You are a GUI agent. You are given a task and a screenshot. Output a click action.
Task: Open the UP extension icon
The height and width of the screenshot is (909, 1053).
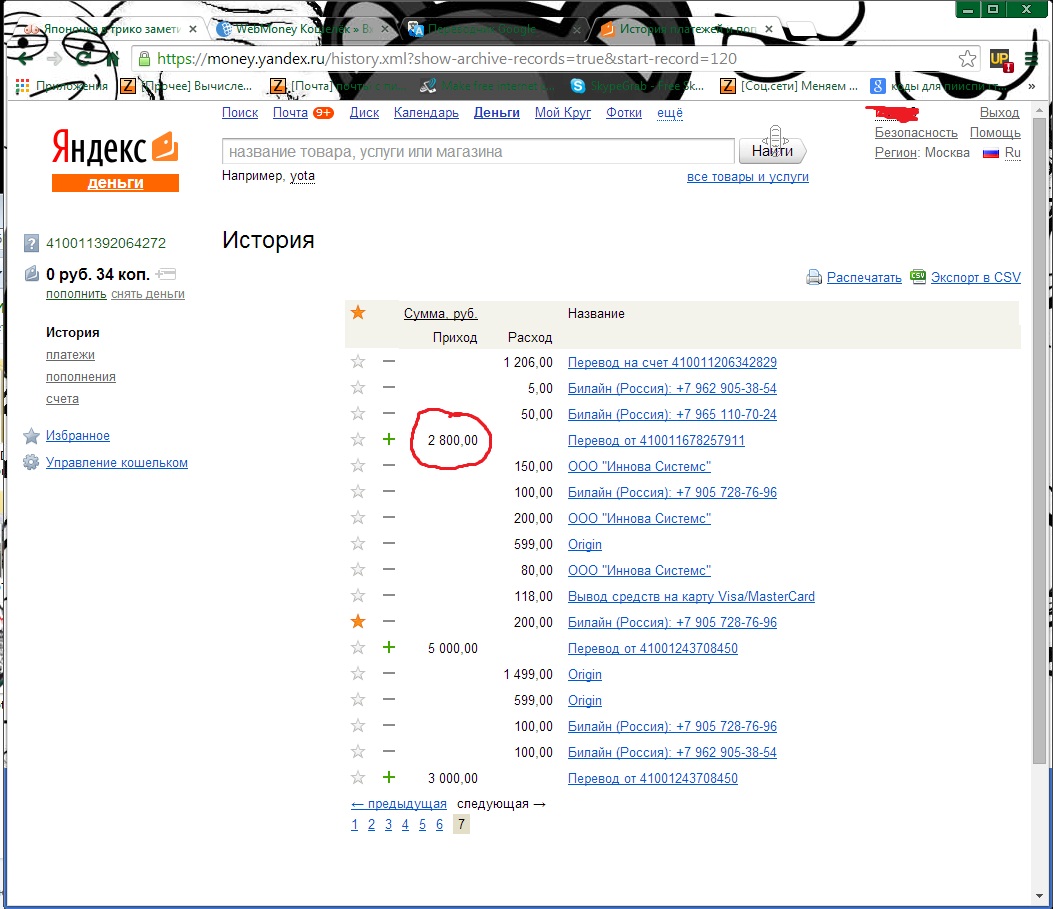1001,59
